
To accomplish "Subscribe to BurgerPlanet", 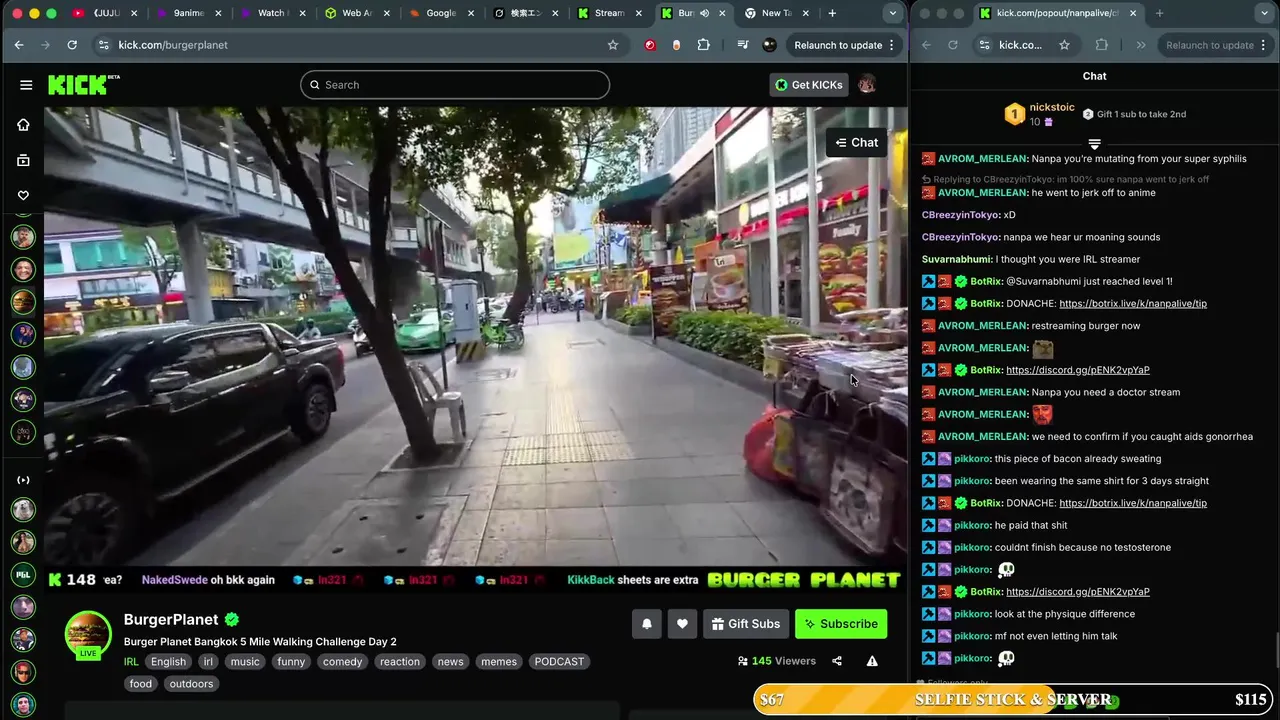I will click(x=841, y=624).
